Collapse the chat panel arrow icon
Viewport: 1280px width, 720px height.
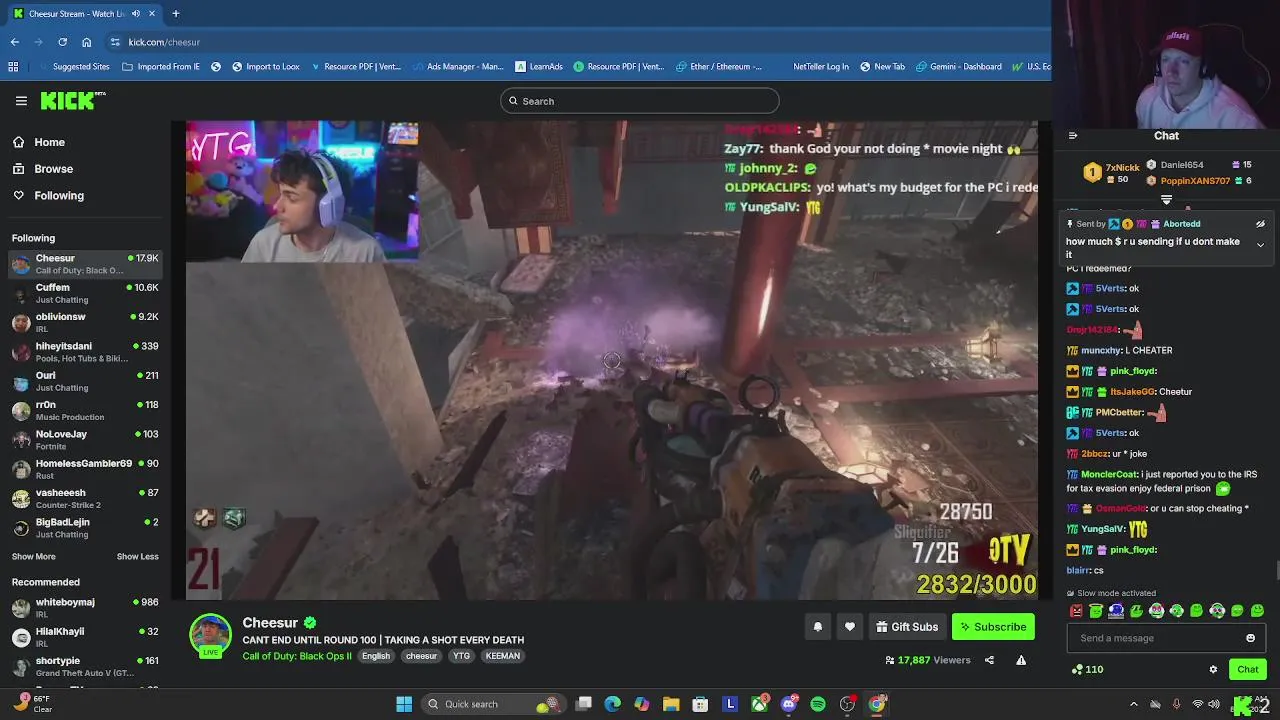coord(1072,136)
